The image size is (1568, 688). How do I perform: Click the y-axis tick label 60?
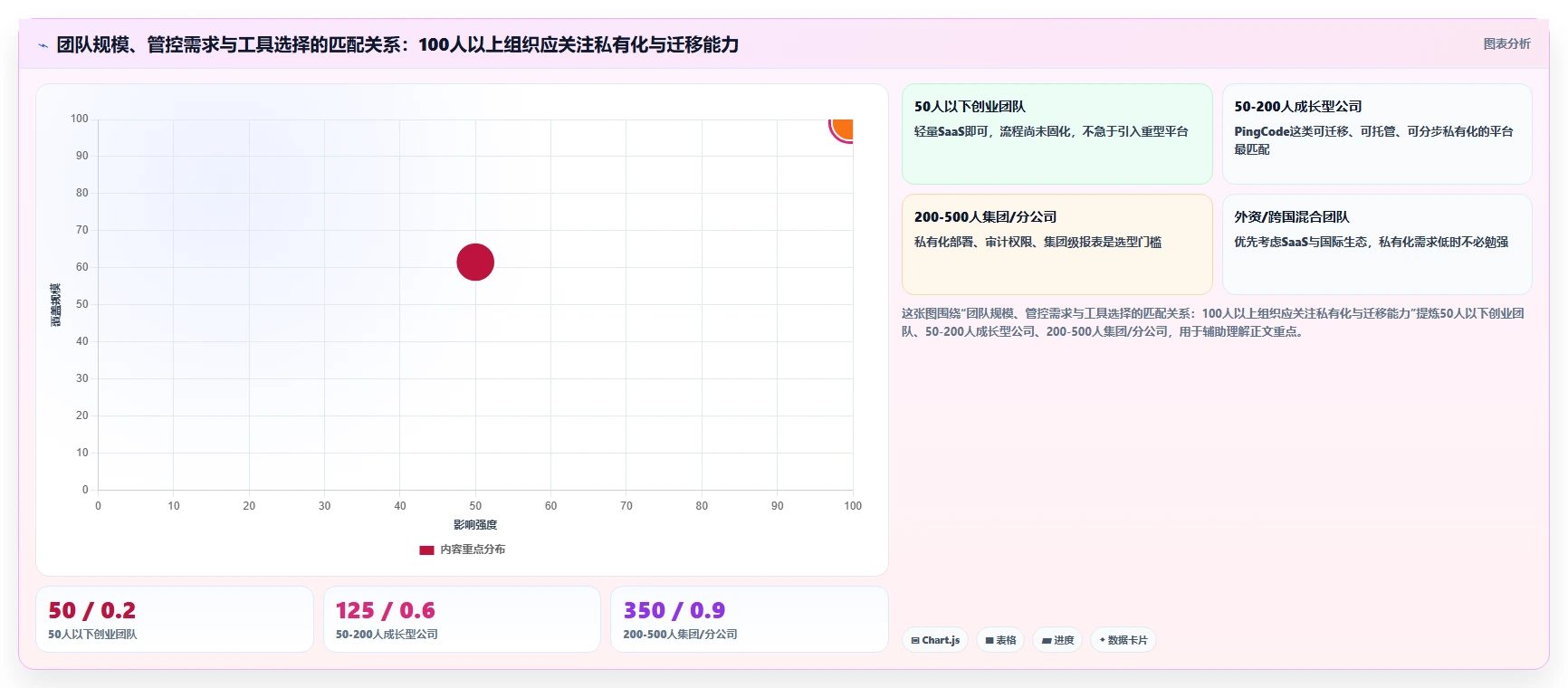(x=82, y=267)
